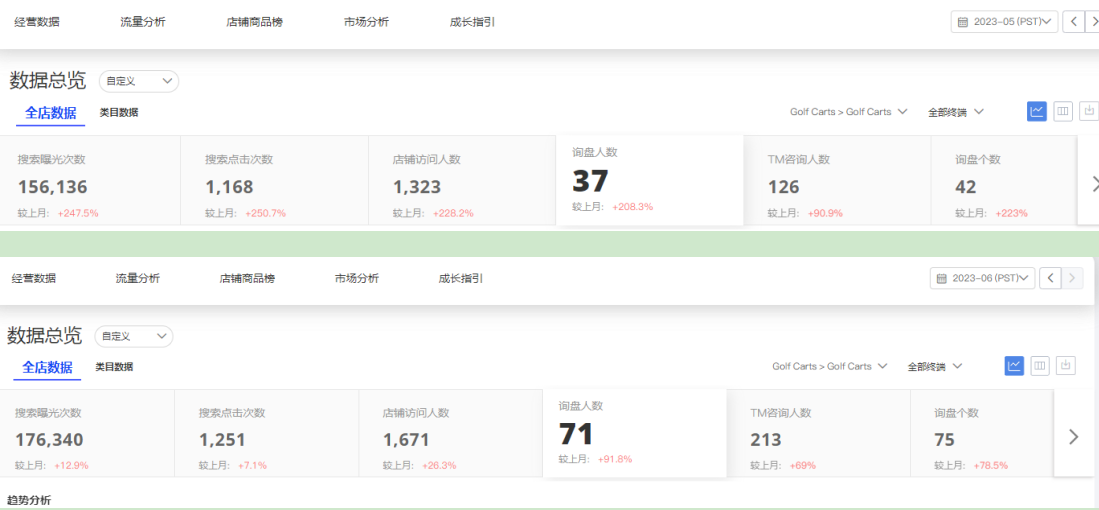
Task: Click download icon in the 2023-06 panel
Action: pyautogui.click(x=1066, y=366)
